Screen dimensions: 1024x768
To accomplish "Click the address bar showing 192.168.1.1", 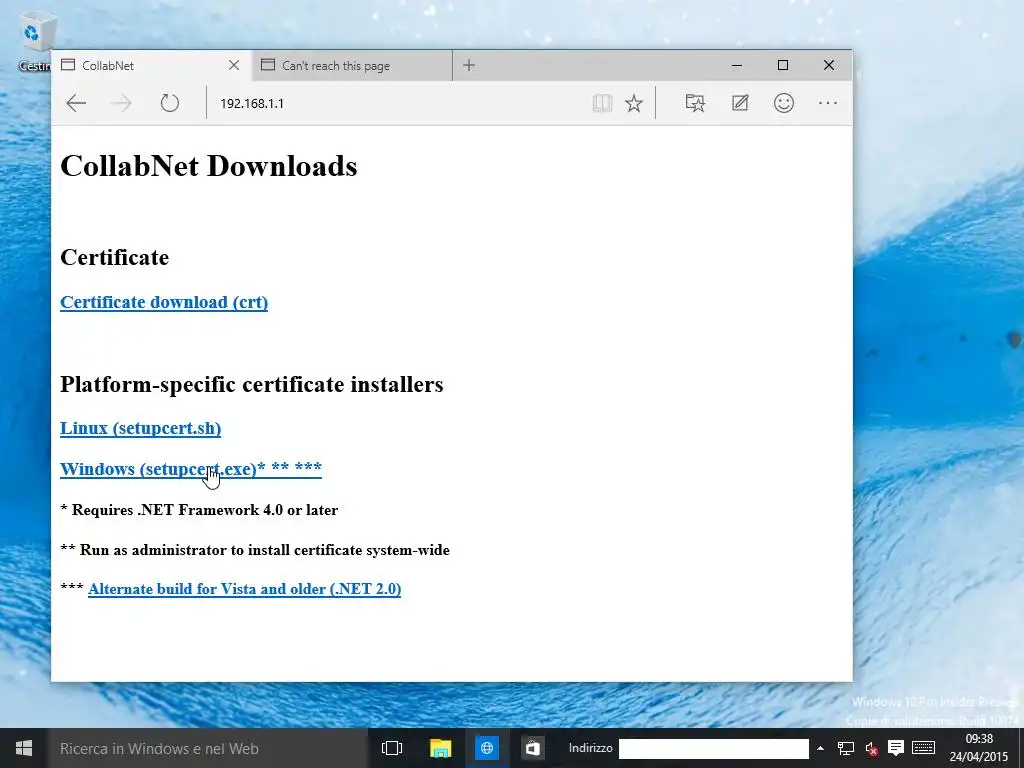I will (x=398, y=103).
